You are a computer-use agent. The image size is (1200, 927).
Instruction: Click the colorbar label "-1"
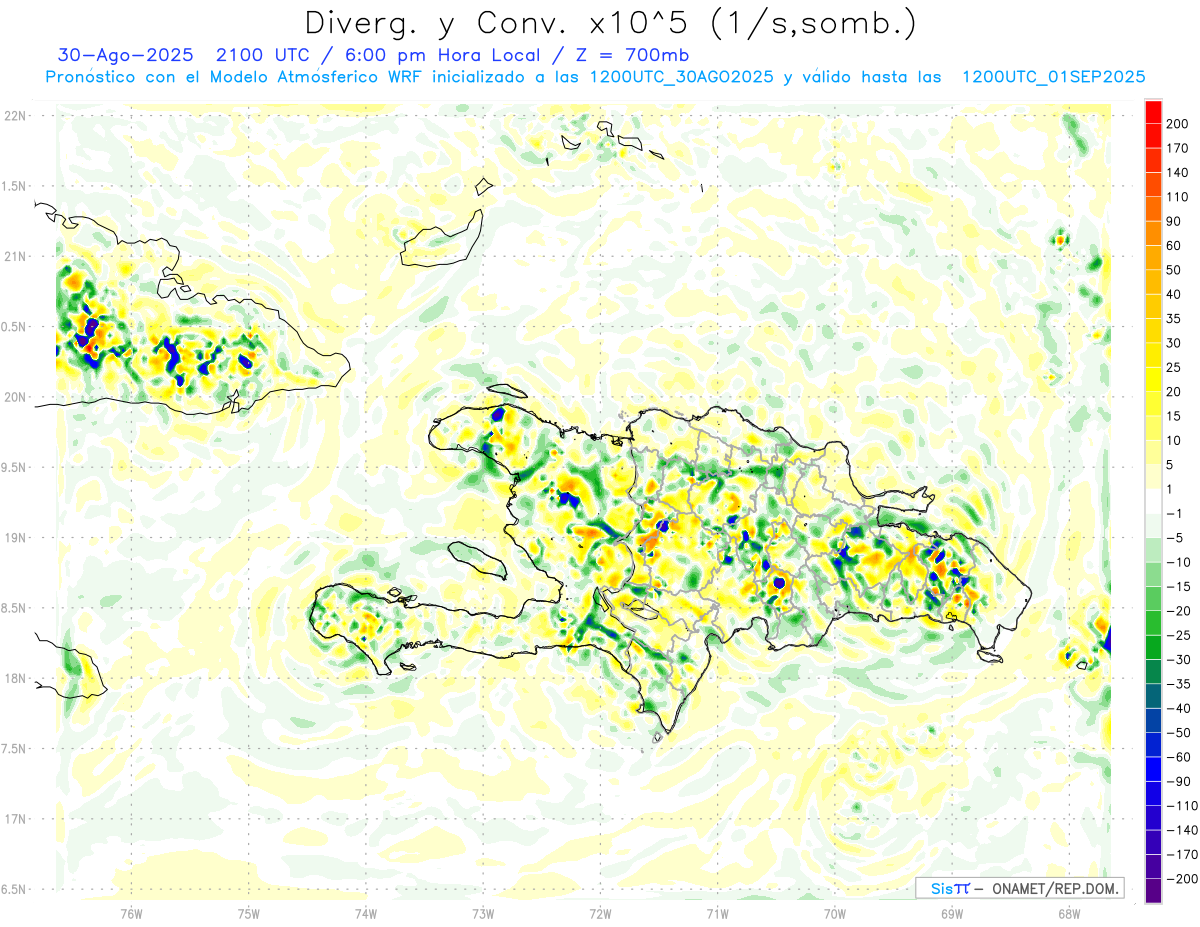[1174, 514]
